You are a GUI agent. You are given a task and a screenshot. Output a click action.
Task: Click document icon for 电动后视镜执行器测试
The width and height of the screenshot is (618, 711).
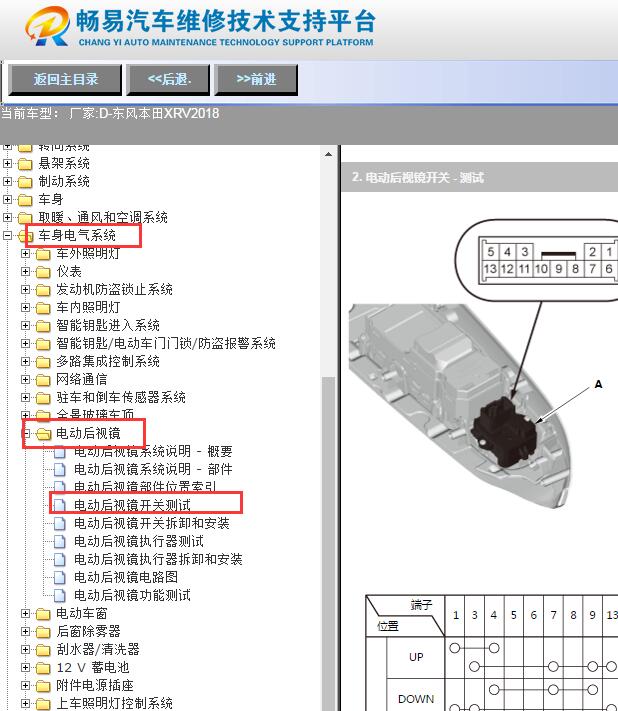pyautogui.click(x=59, y=541)
